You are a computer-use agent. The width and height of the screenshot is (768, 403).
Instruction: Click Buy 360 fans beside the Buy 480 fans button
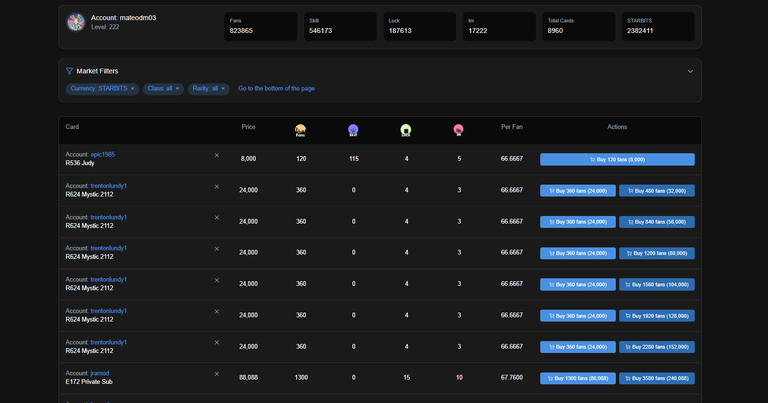tap(578, 191)
